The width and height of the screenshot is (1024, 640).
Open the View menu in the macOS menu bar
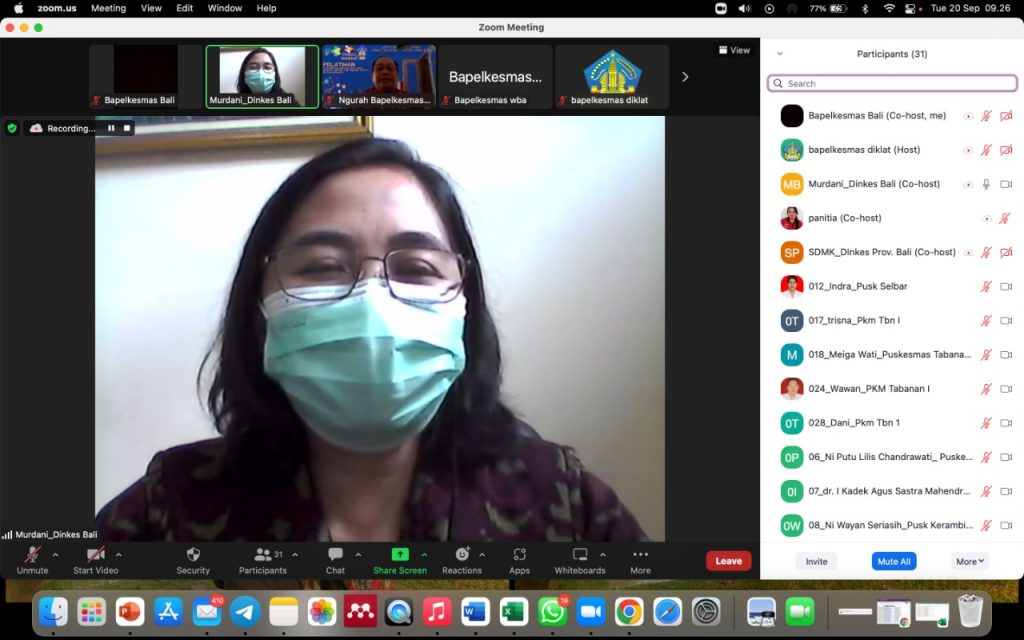(151, 8)
